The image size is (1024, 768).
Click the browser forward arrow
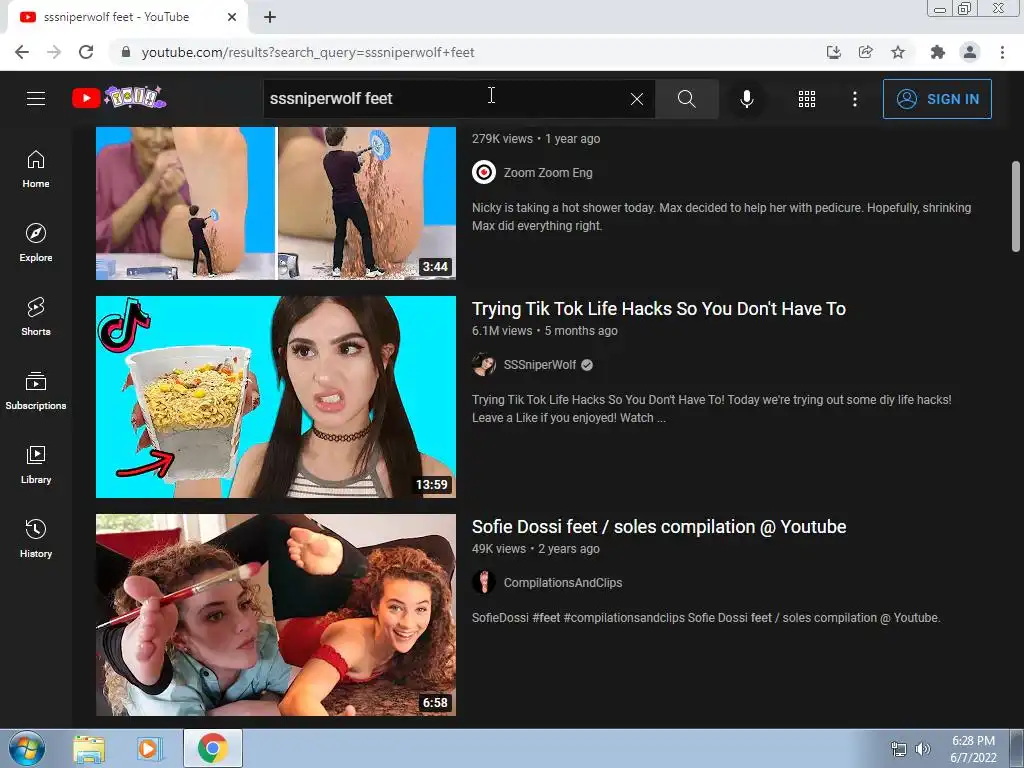(x=54, y=52)
